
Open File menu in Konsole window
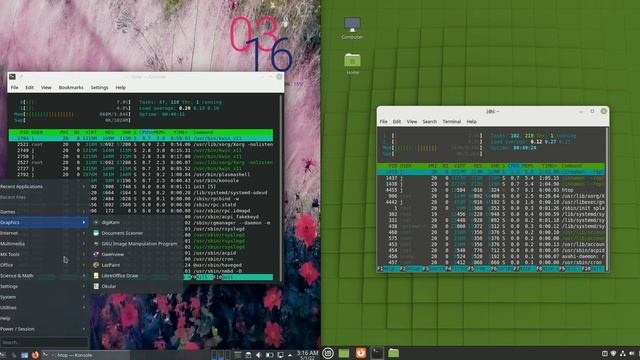coord(15,87)
